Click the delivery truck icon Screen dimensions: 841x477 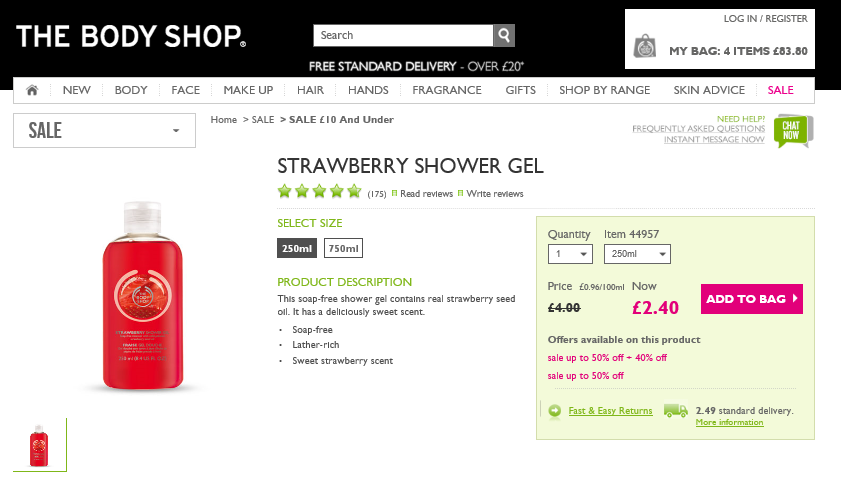tap(675, 410)
